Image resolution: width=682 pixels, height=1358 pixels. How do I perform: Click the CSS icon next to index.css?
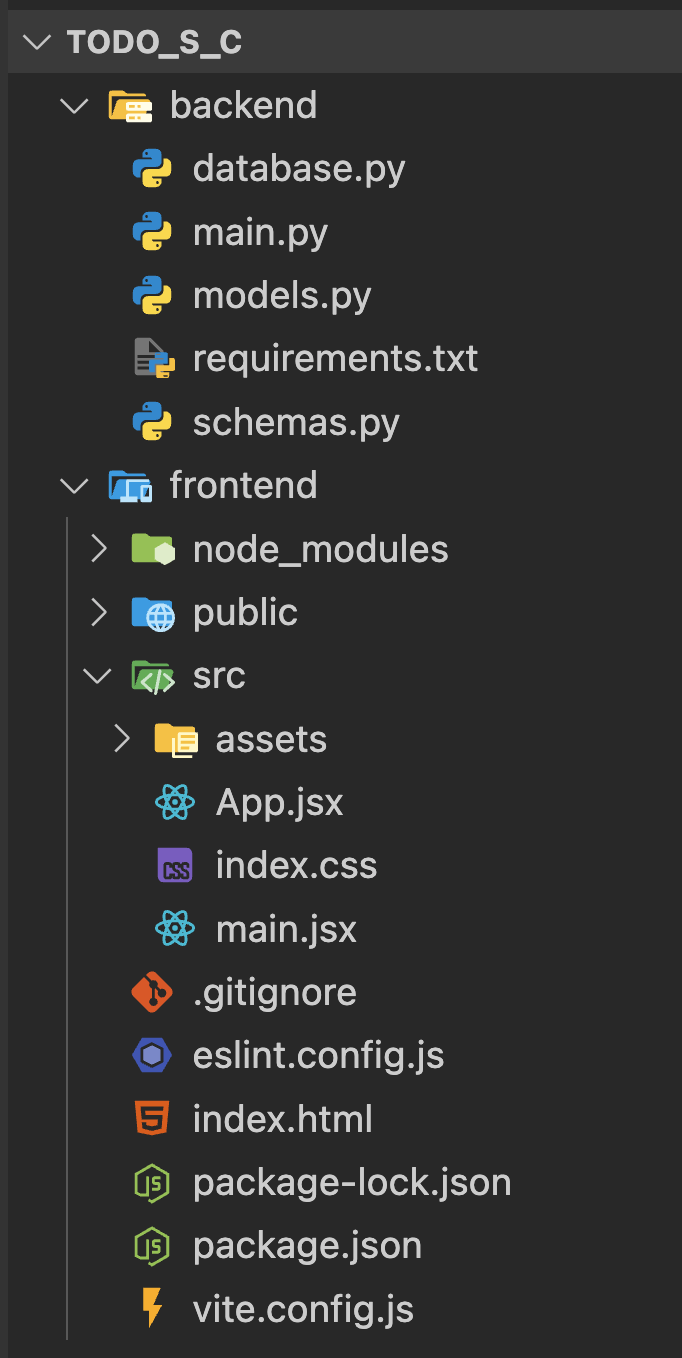pyautogui.click(x=175, y=866)
